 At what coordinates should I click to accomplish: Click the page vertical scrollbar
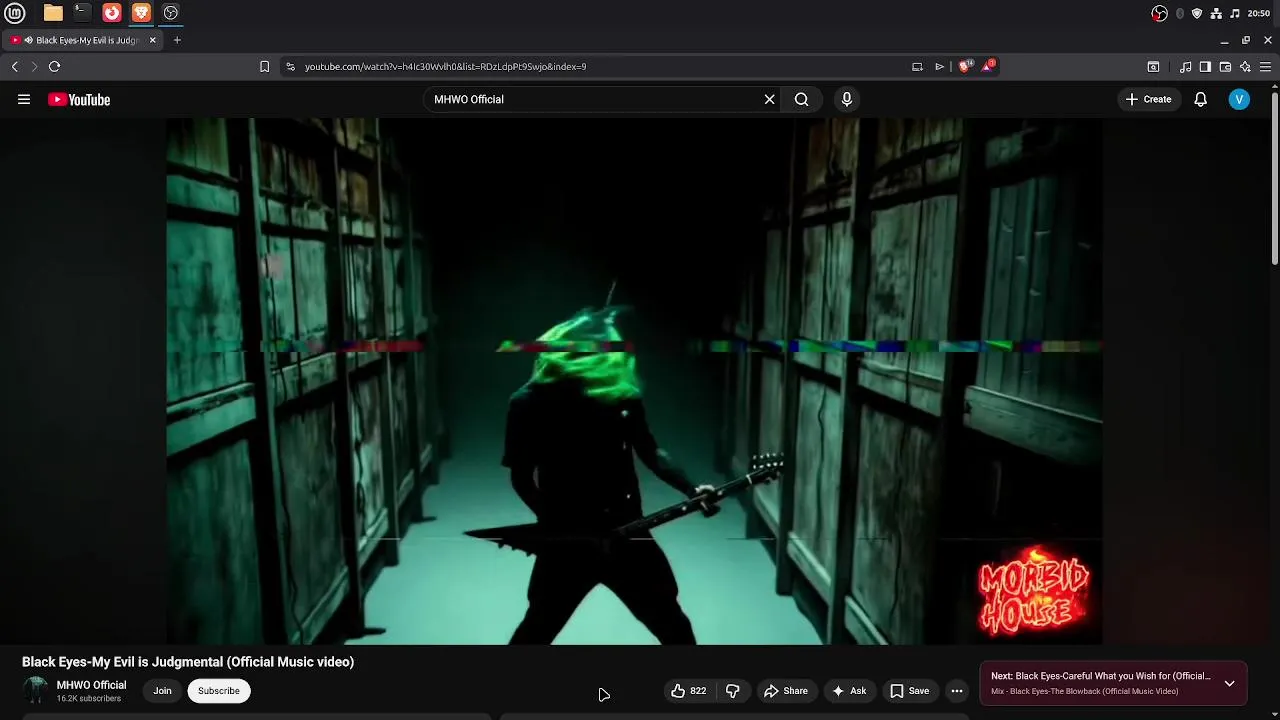tap(1274, 179)
